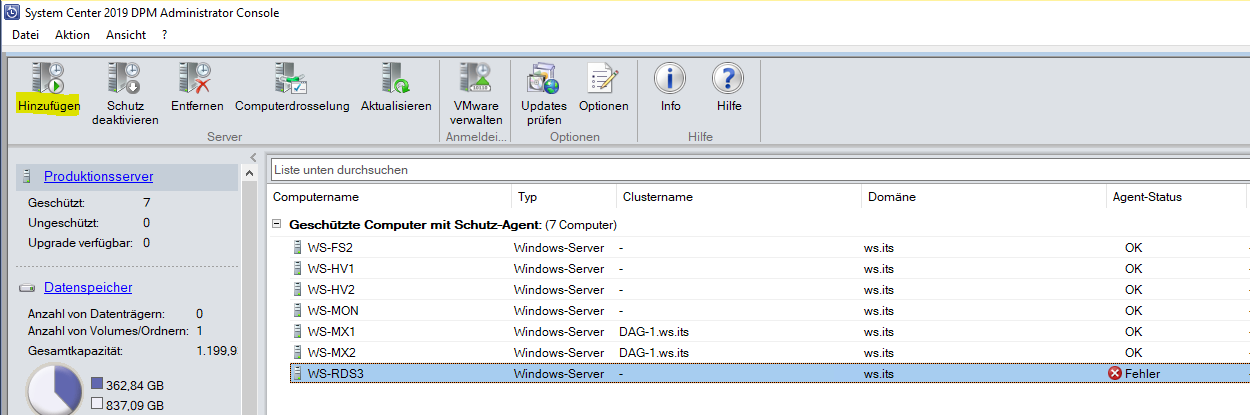Click Schutz deaktivieren toolbar icon
Image resolution: width=1250 pixels, height=415 pixels.
[125, 78]
